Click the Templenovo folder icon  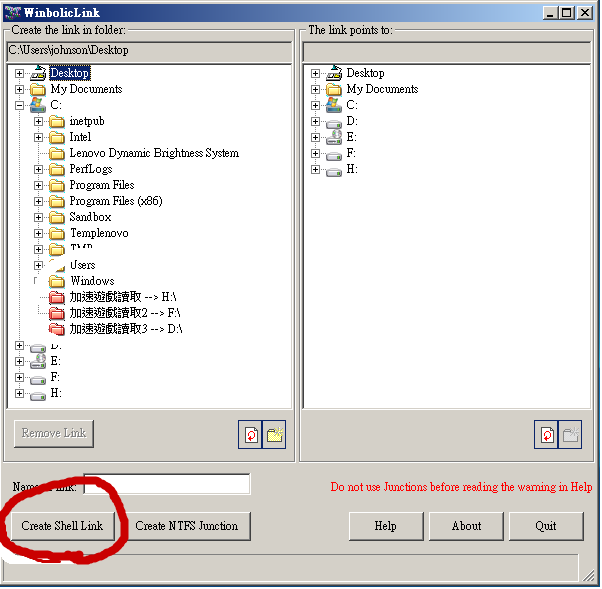click(57, 233)
